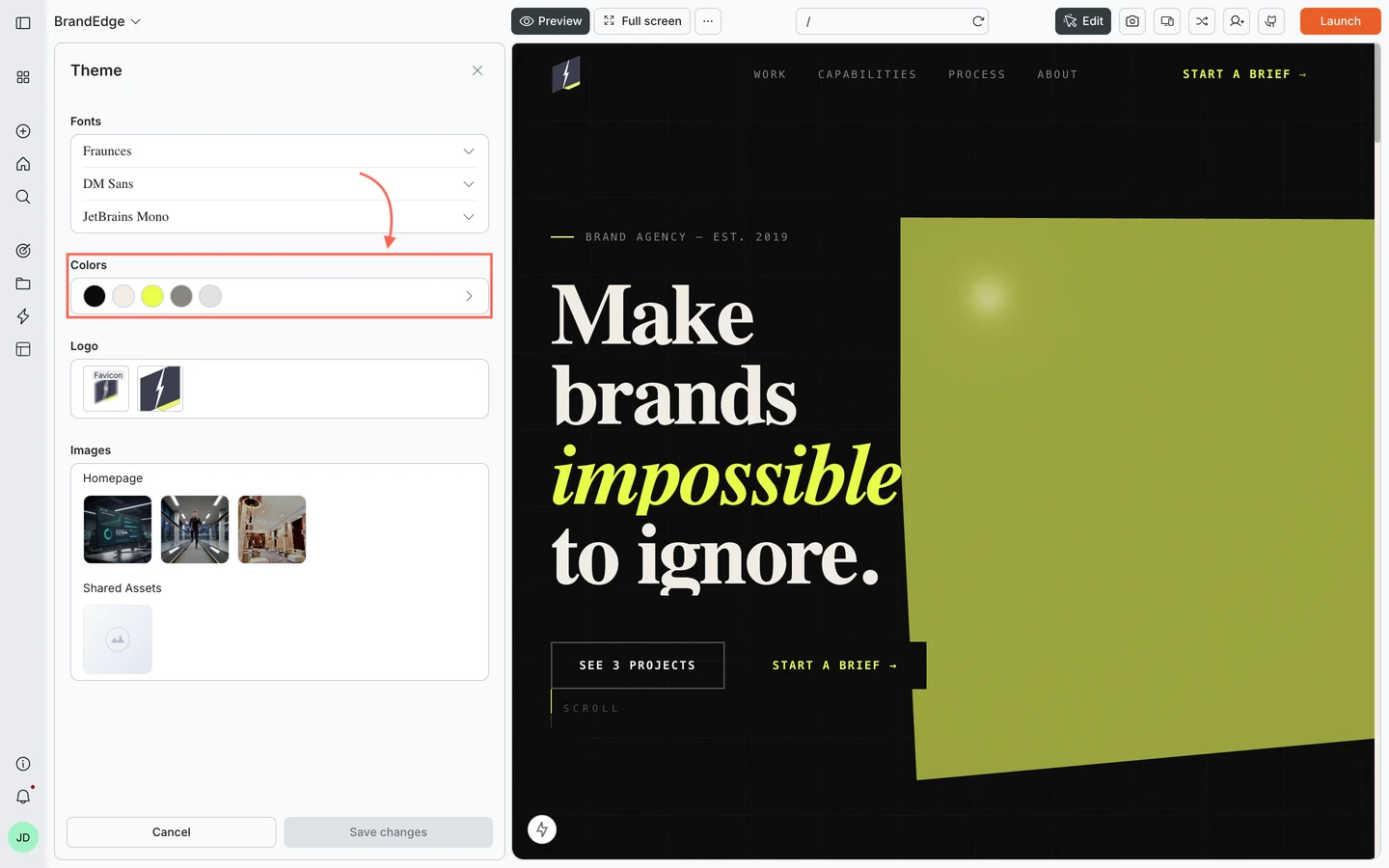1389x868 pixels.
Task: Switch to Full screen mode
Action: tap(641, 20)
